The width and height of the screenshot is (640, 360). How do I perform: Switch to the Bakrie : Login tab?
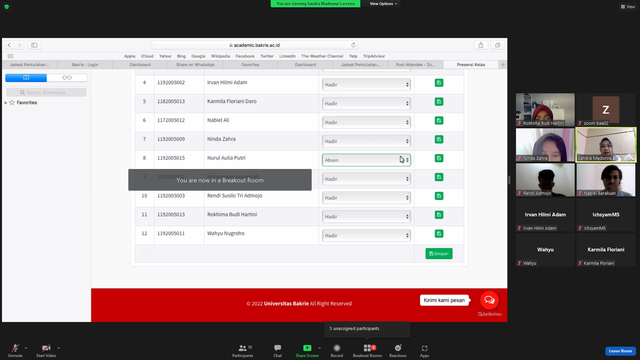tap(85, 64)
